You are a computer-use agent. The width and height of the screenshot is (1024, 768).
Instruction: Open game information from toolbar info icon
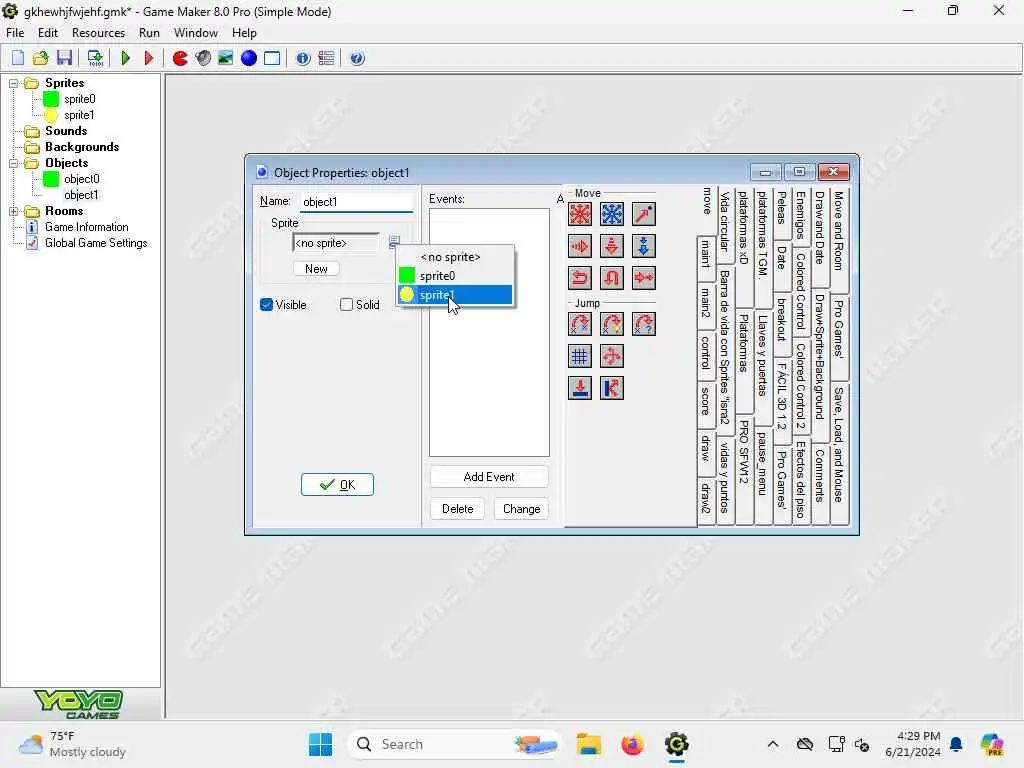point(302,58)
